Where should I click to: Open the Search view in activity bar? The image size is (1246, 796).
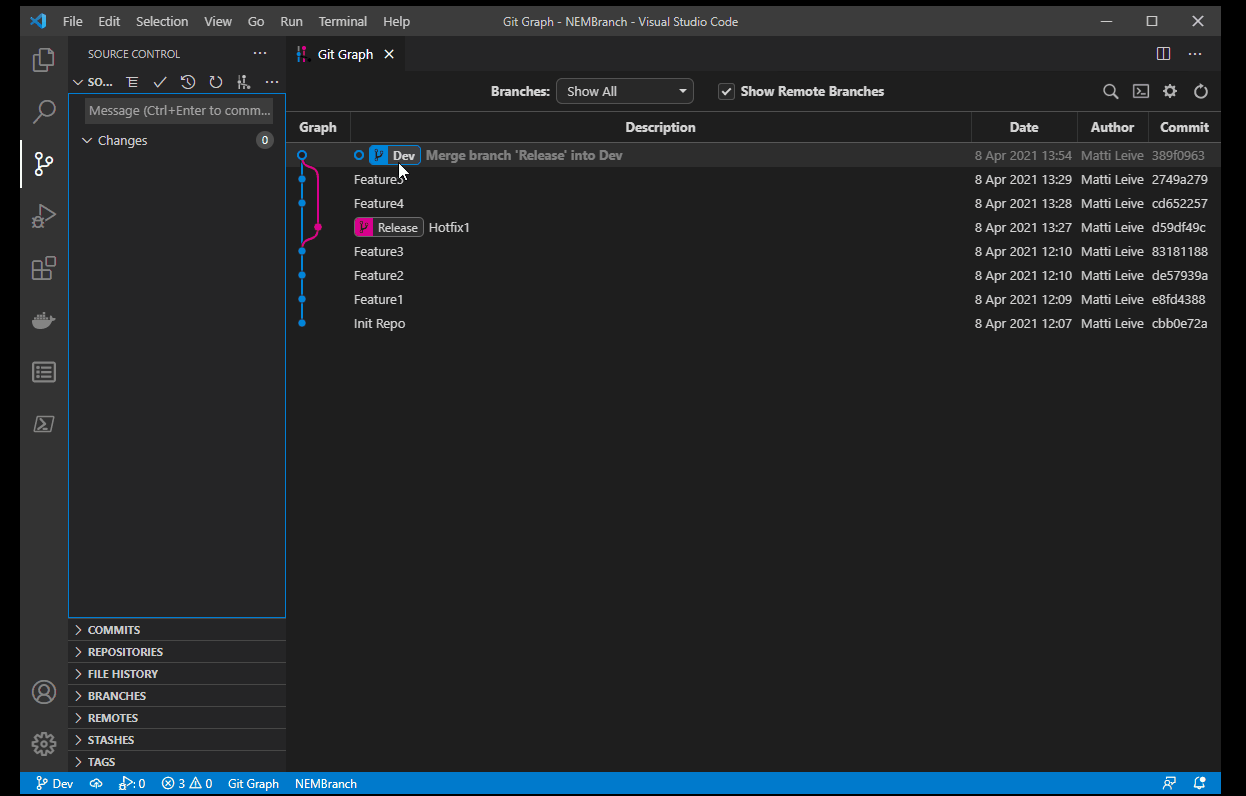[43, 112]
